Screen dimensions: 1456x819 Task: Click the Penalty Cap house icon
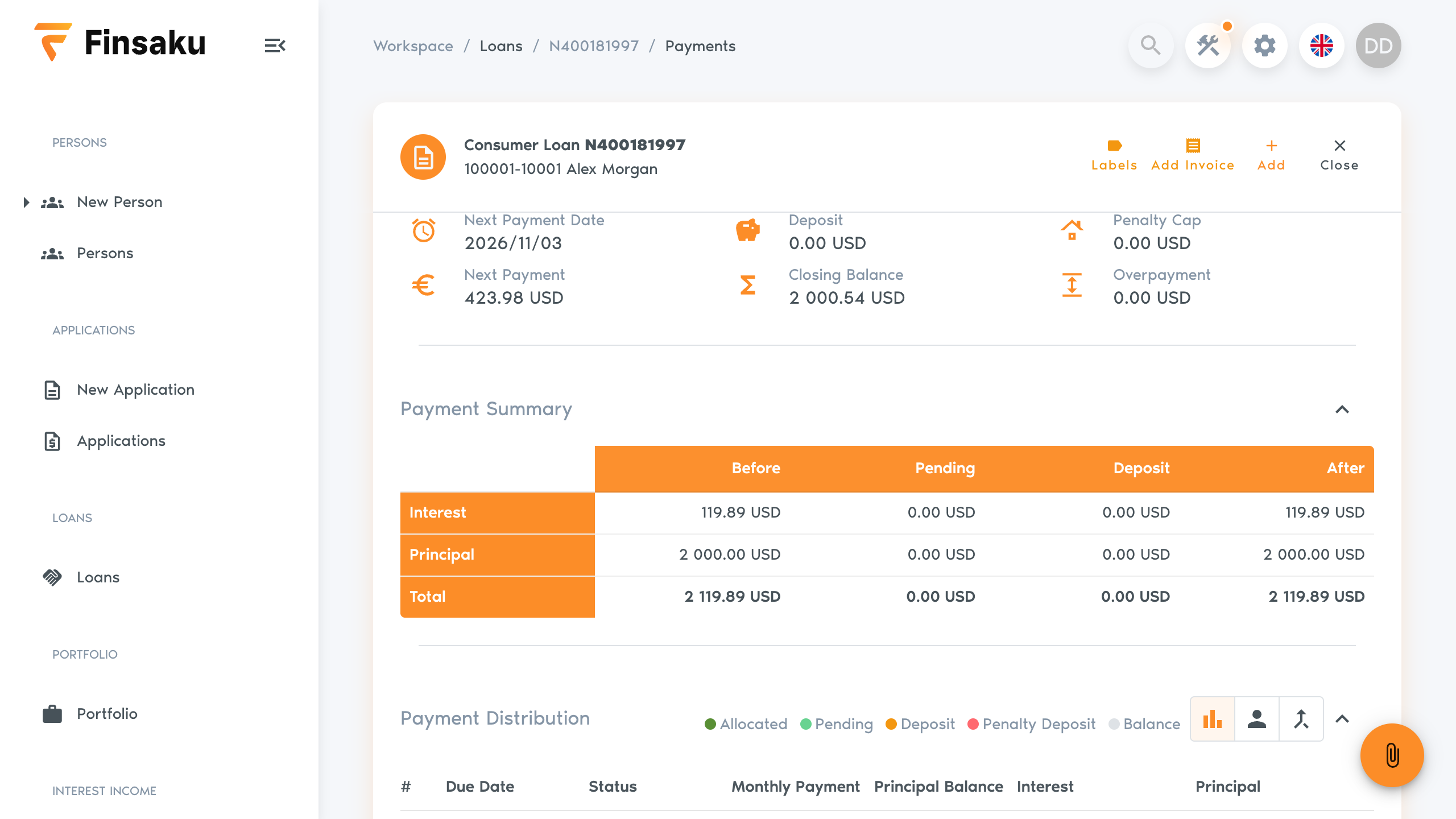click(x=1072, y=230)
